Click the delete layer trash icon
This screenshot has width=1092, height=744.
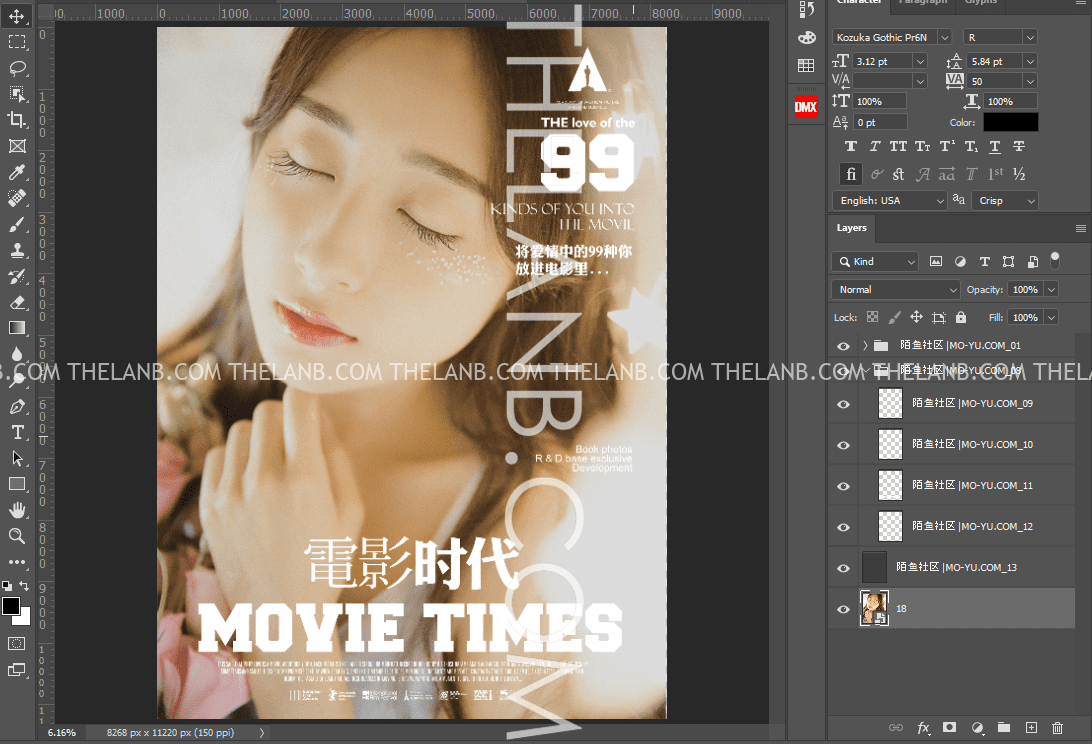1057,727
